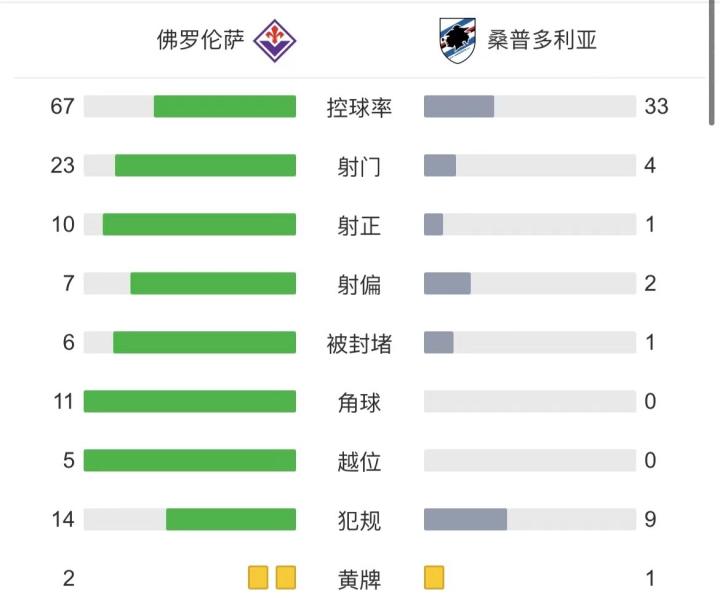The width and height of the screenshot is (720, 598).
Task: Click the 犯规 stat label
Action: (x=360, y=520)
